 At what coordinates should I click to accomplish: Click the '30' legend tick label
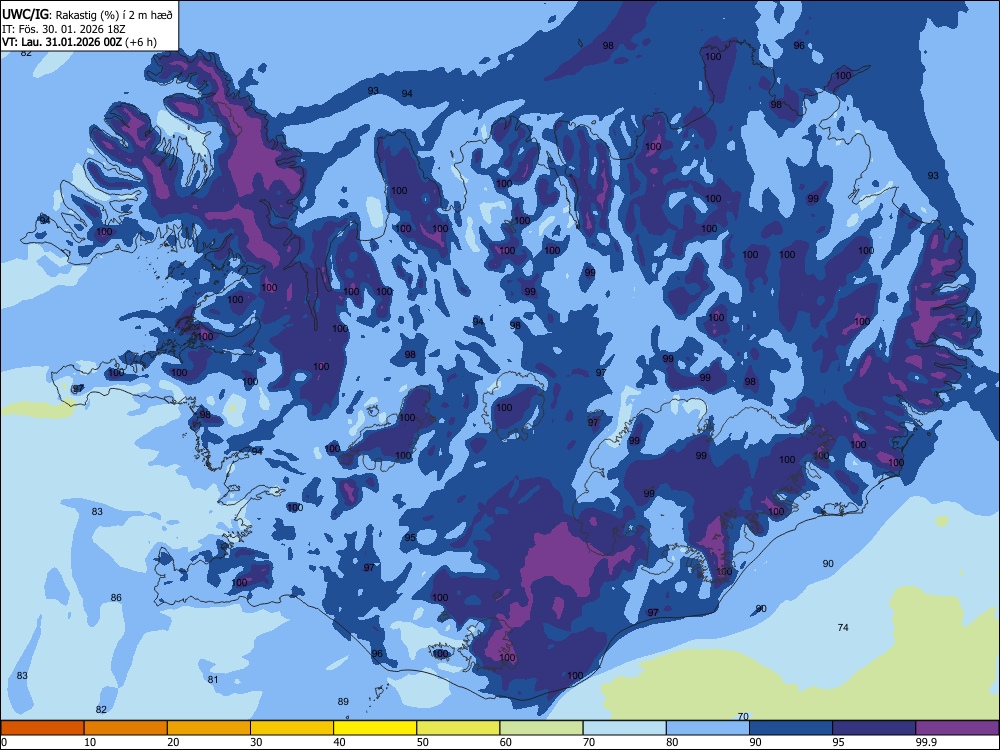point(256,742)
